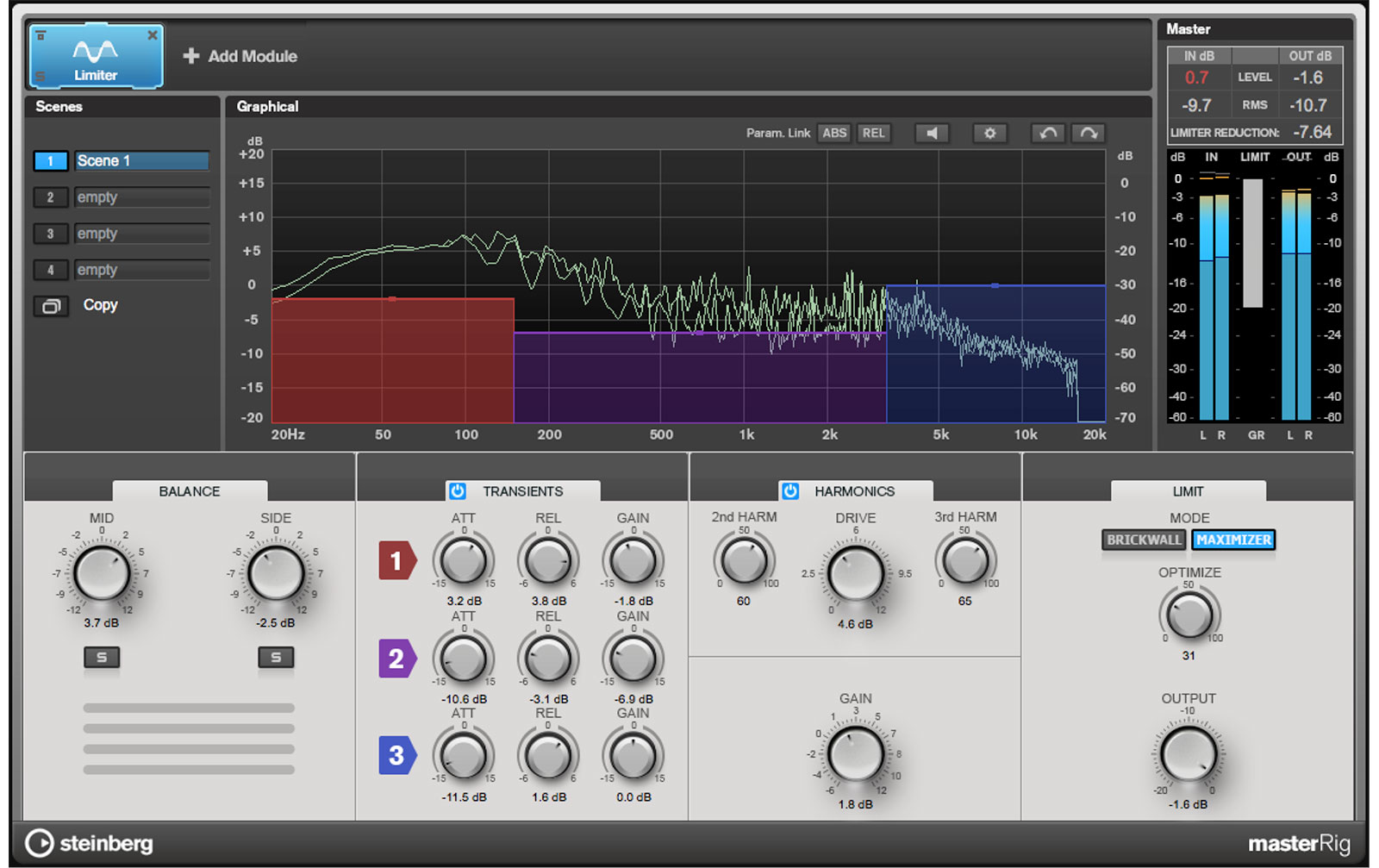Image resolution: width=1379 pixels, height=868 pixels.
Task: Click the Steinberg logo
Action: (90, 843)
